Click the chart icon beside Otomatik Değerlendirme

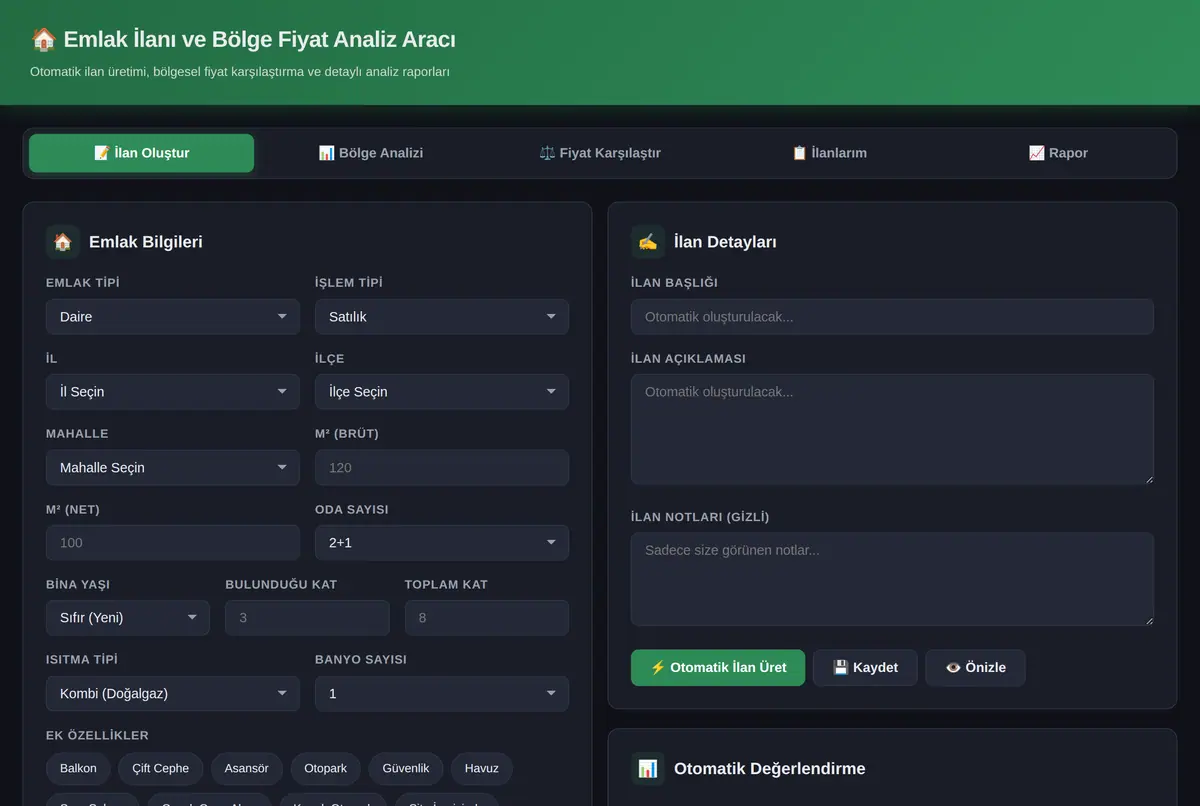coord(648,769)
